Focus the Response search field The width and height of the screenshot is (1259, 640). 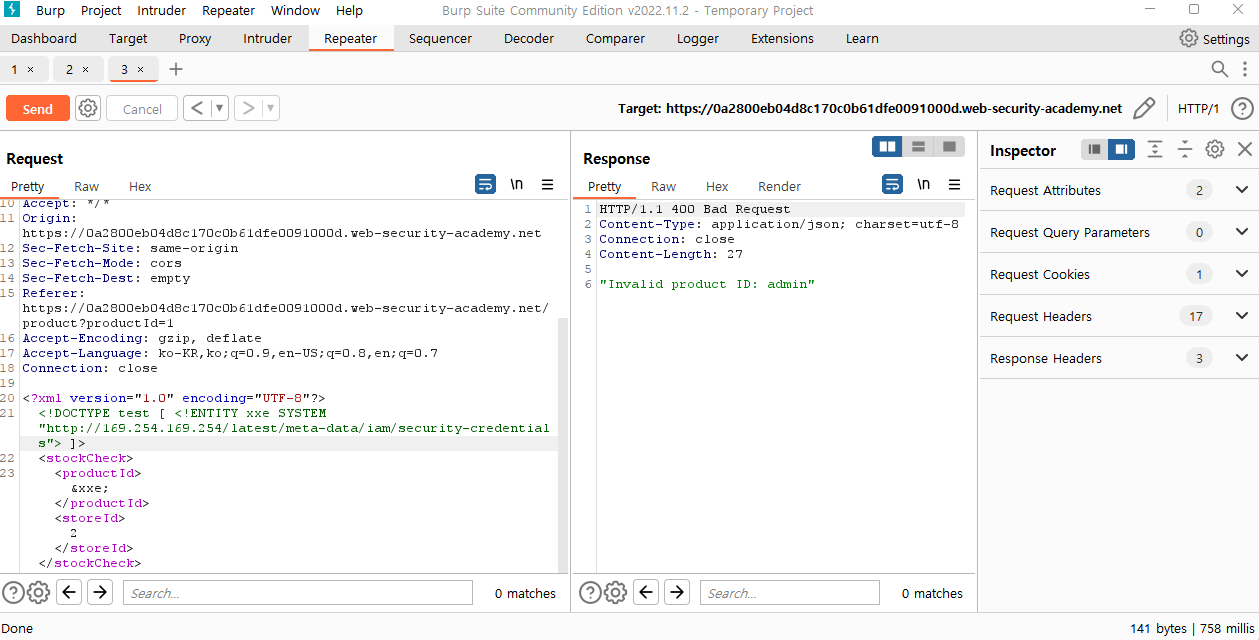coord(789,593)
